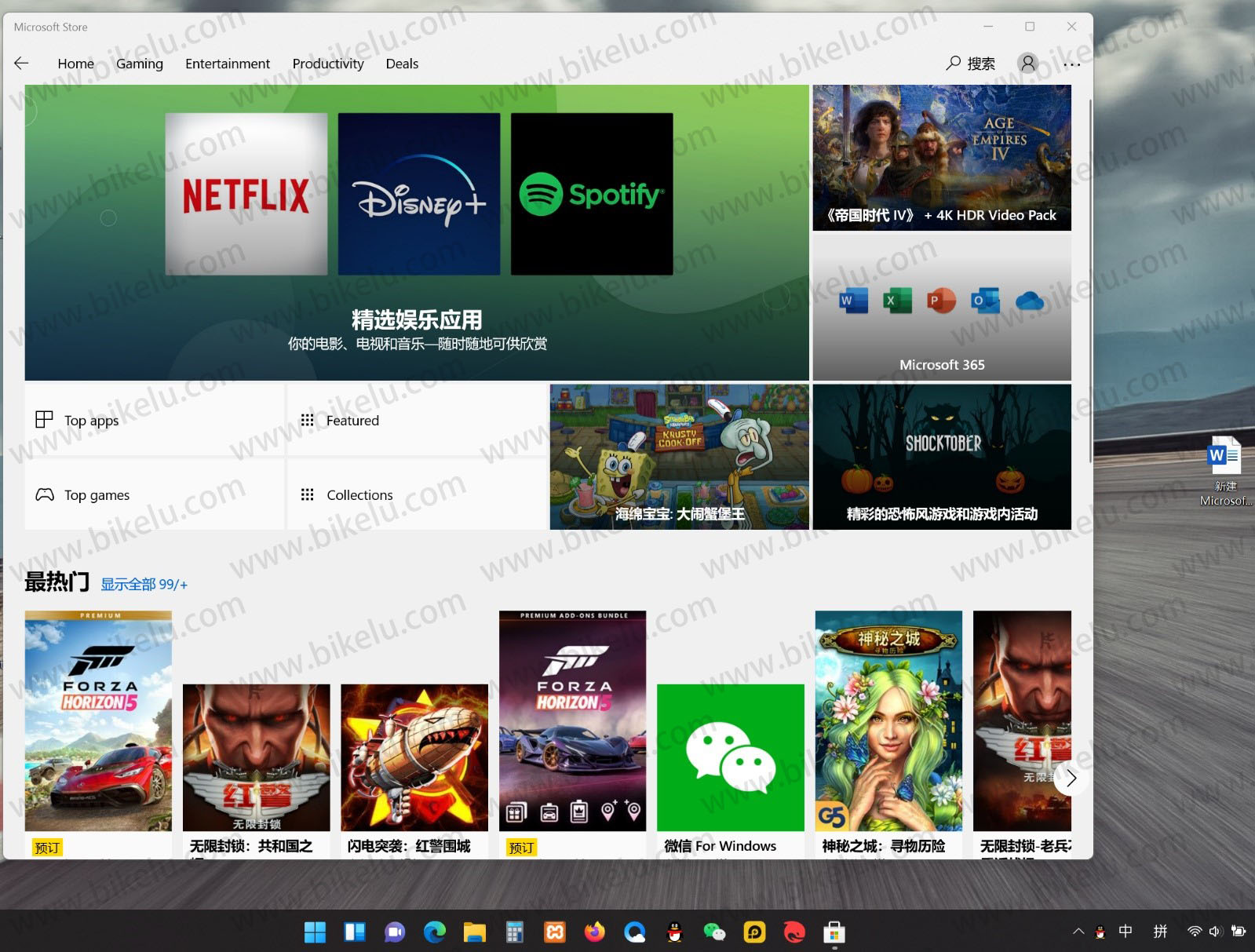Open WeChat from taskbar
1255x952 pixels.
point(714,932)
